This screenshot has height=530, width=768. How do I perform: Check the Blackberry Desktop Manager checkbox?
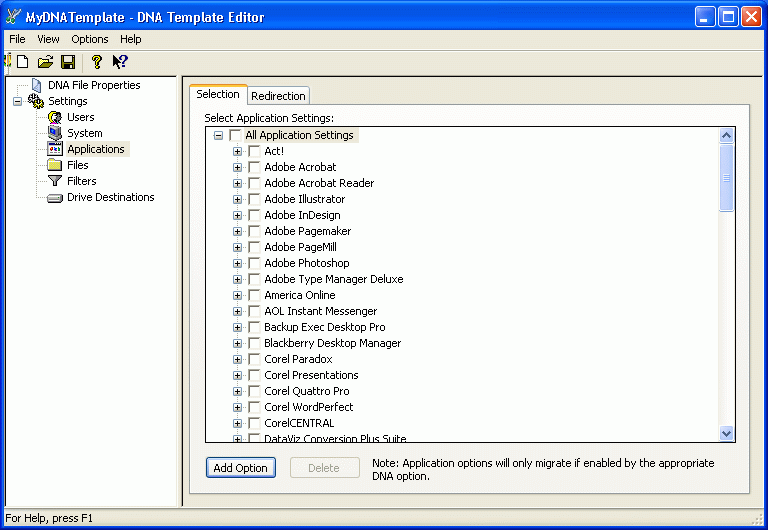pos(254,343)
